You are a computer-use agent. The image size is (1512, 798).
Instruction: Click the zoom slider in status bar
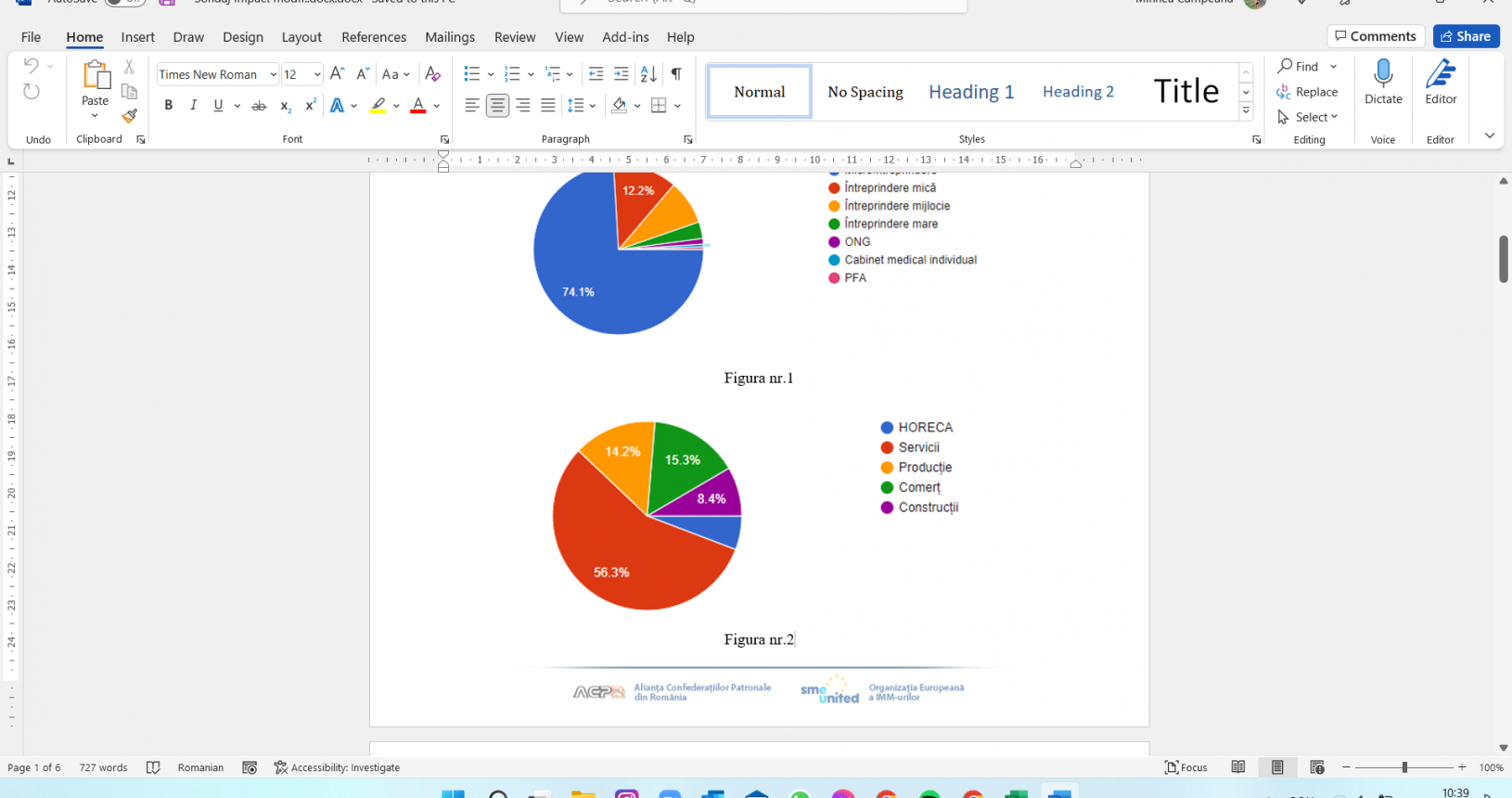1404,767
